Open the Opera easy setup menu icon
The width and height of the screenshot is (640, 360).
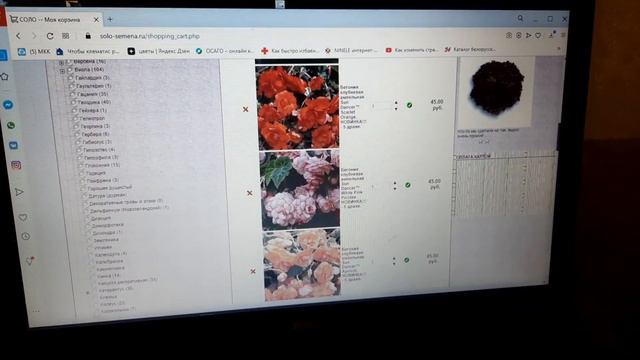point(563,36)
